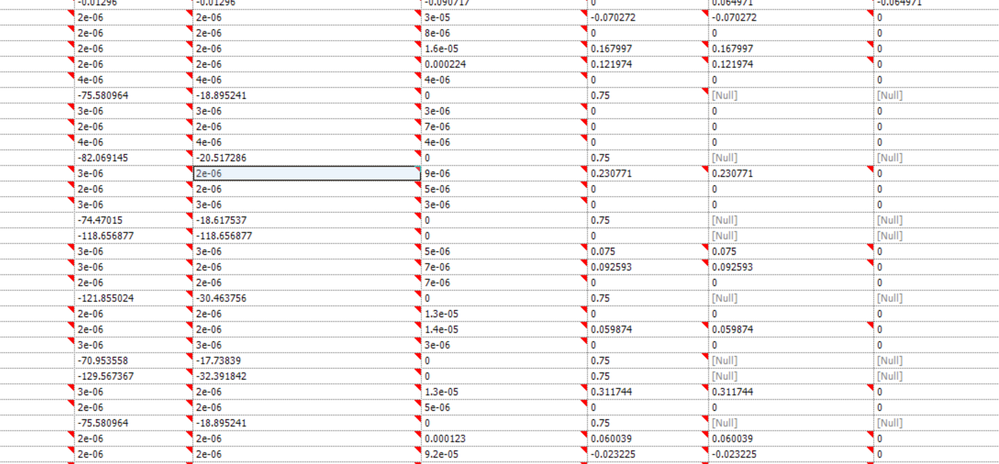Viewport: 999px width, 464px height.
Task: Click the 0.059874 cell adjacent to 1.4e-05
Action: pos(648,329)
